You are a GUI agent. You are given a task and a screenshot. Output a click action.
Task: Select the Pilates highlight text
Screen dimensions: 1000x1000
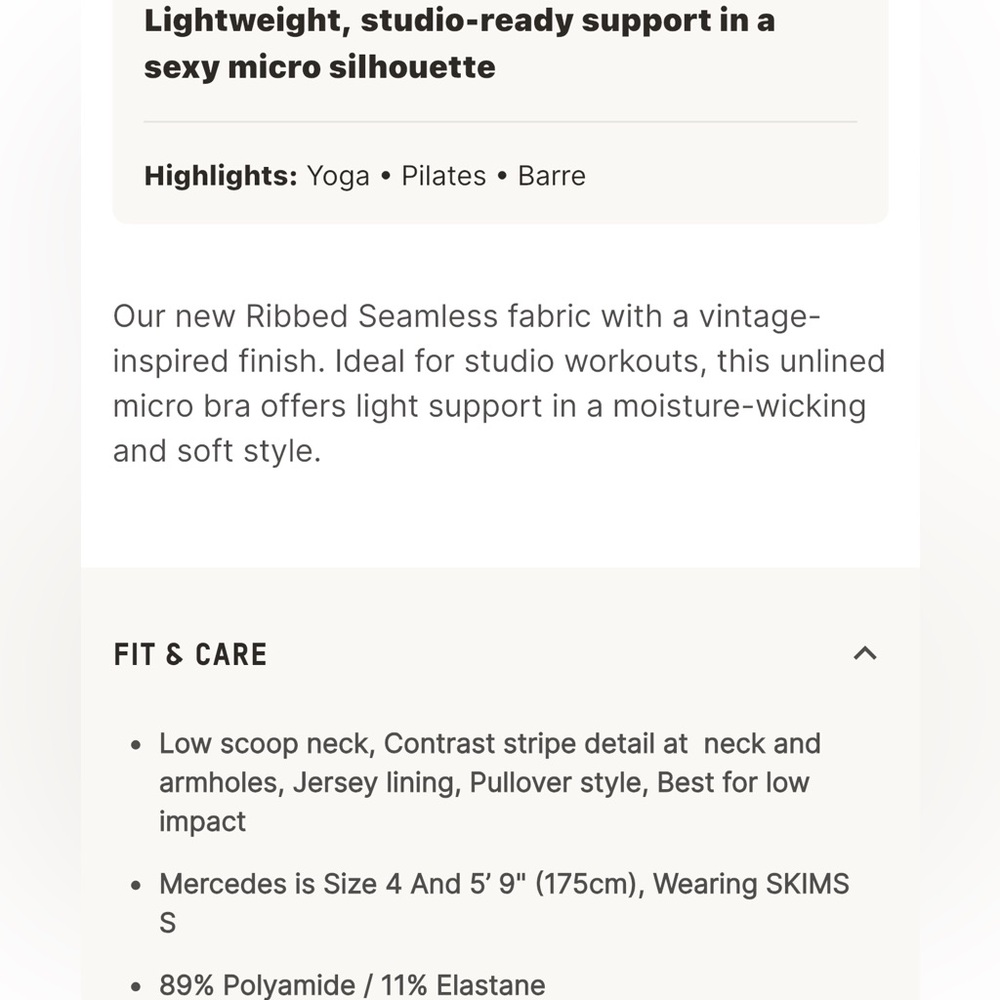[x=443, y=176]
